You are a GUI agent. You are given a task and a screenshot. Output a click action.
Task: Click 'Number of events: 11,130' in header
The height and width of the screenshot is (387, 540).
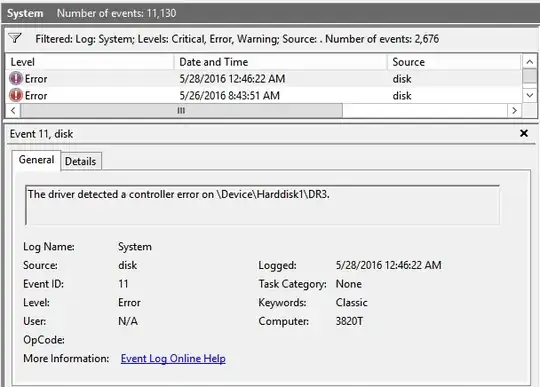(116, 13)
